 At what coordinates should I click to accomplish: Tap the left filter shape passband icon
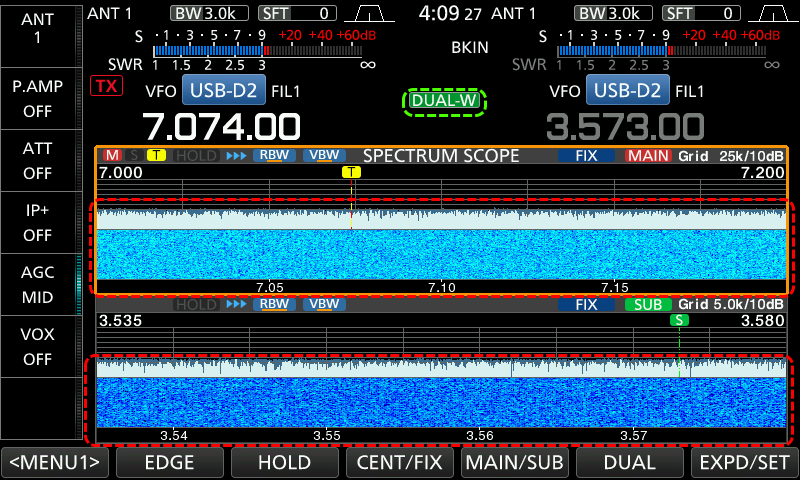tap(370, 13)
